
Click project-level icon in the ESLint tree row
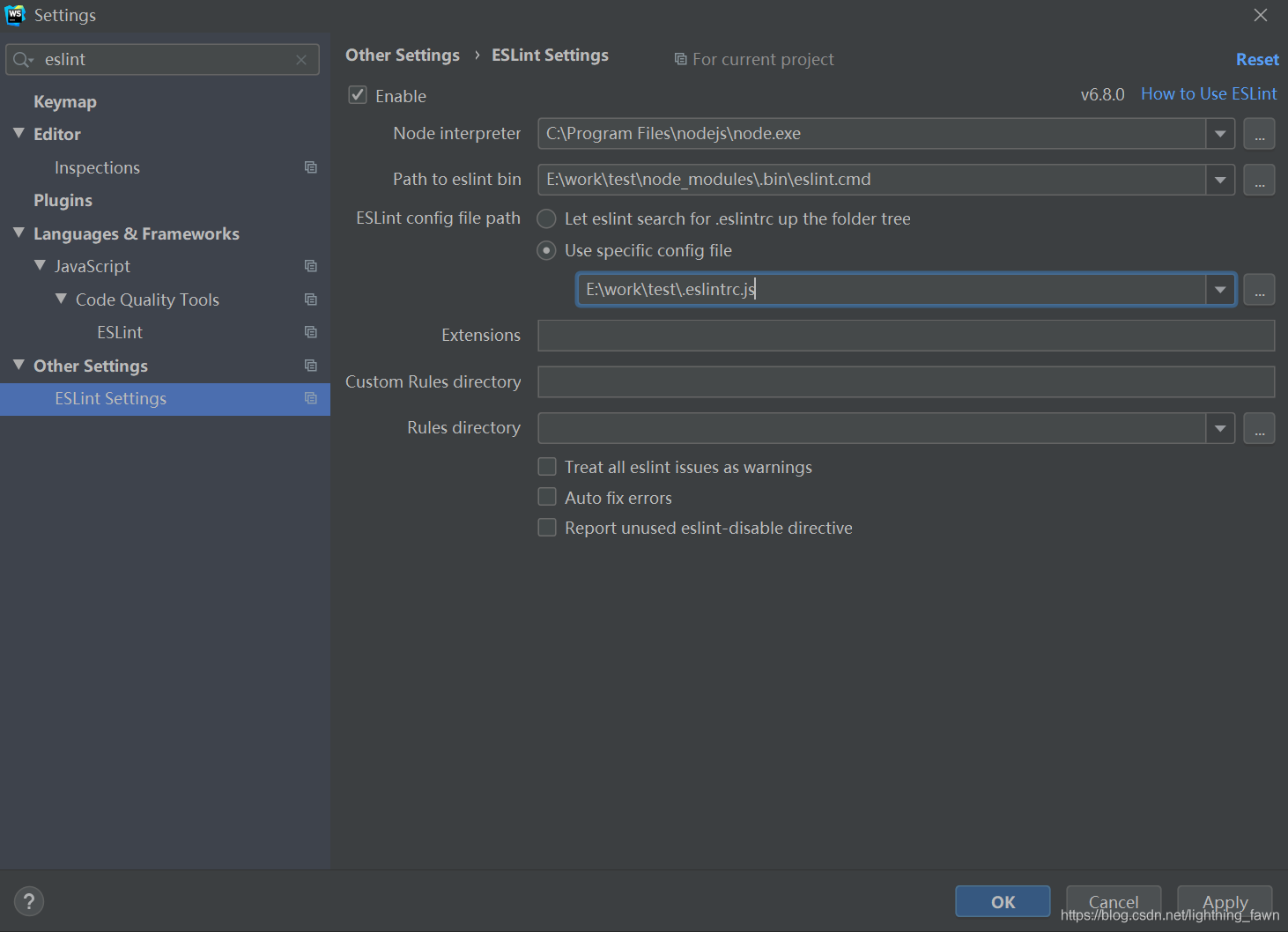click(x=310, y=332)
